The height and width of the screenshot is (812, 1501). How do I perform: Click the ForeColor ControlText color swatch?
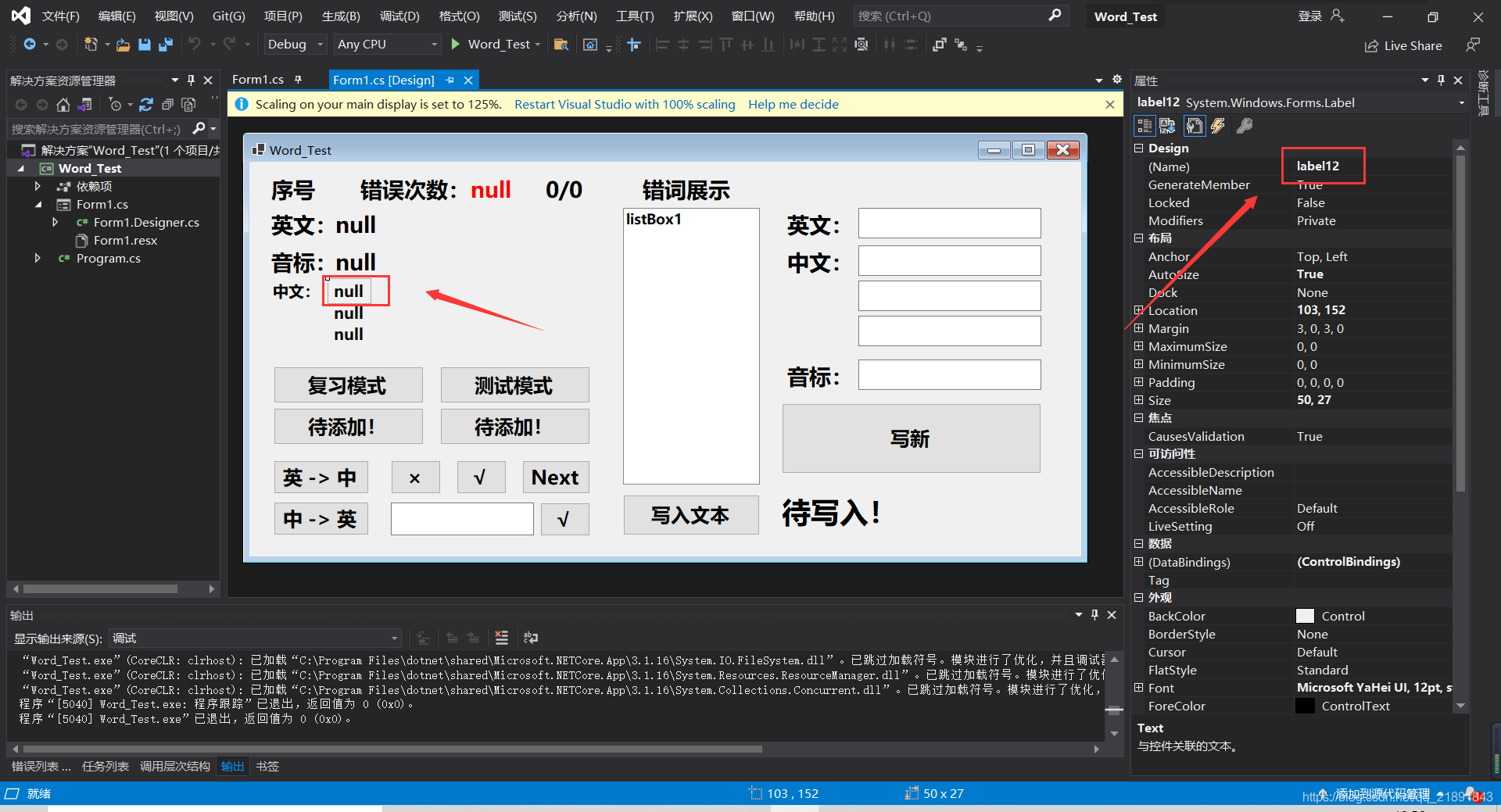pos(1305,706)
